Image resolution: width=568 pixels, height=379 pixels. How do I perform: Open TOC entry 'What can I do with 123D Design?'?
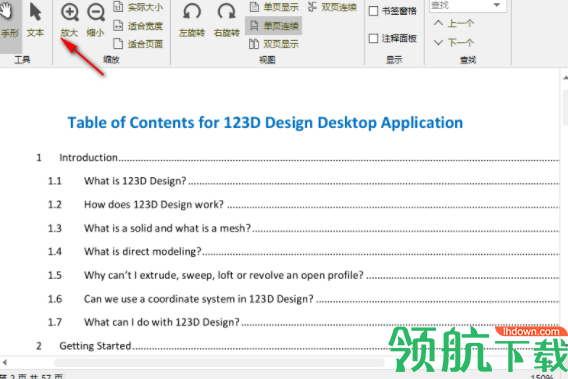(304, 322)
